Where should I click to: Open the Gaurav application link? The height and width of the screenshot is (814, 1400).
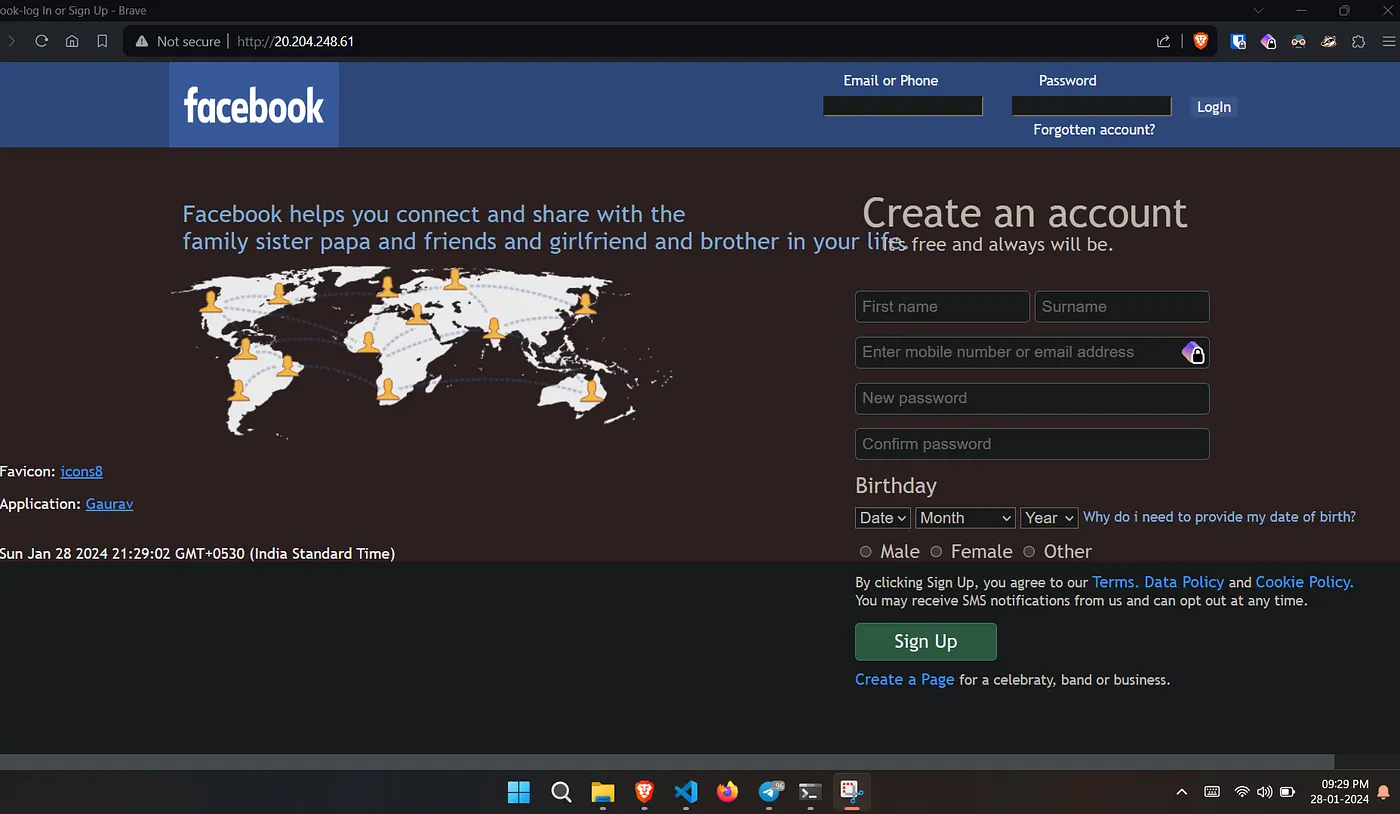pos(110,504)
